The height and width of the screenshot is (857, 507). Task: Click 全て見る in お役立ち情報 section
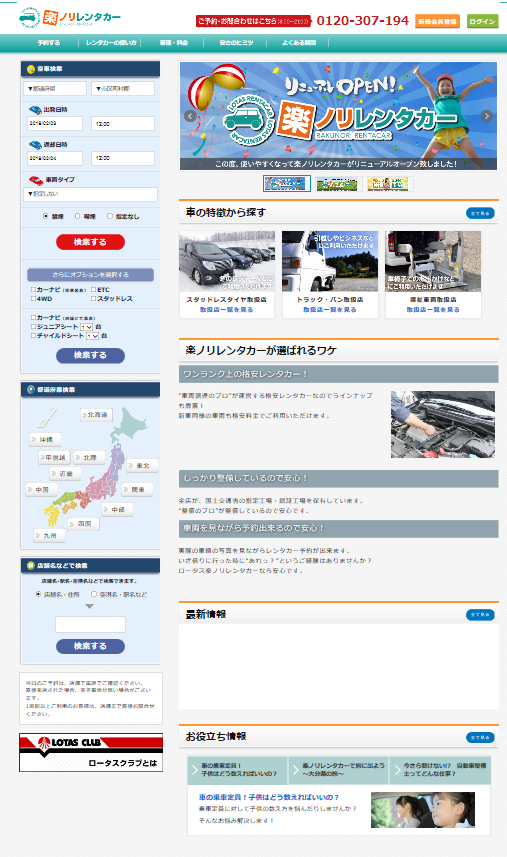click(480, 738)
